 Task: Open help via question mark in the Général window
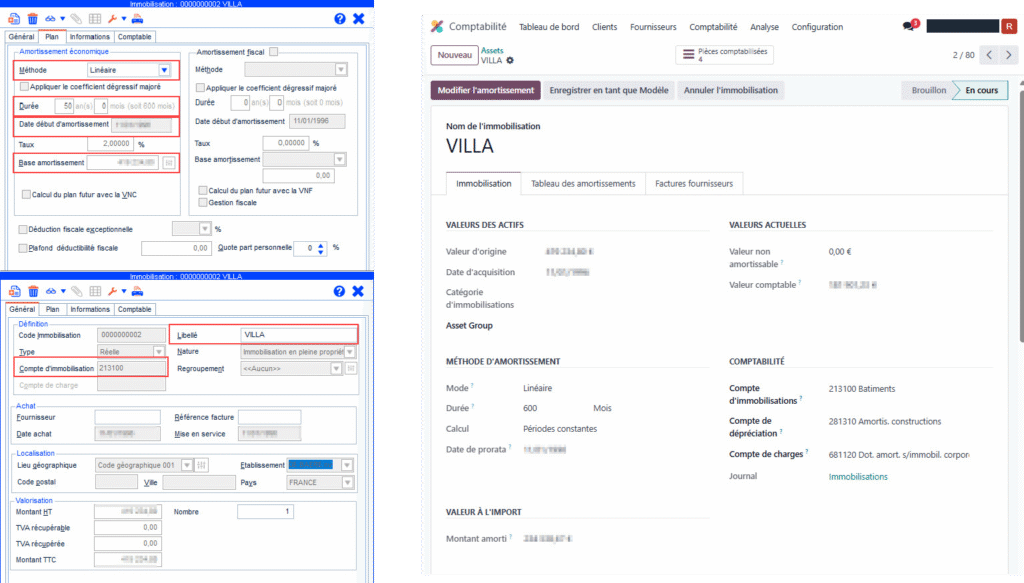coord(339,291)
